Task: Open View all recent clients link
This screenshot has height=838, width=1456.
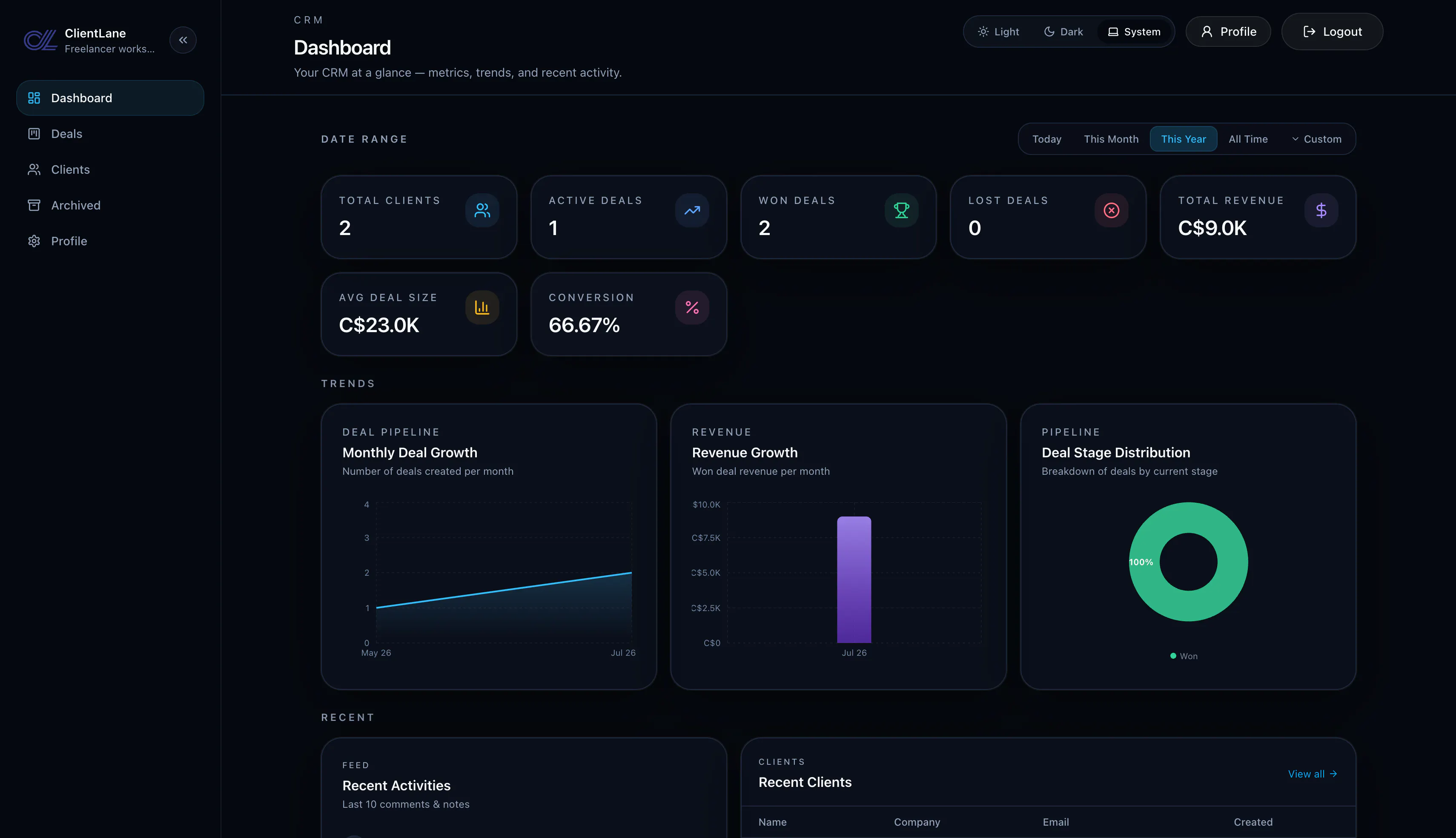Action: tap(1312, 774)
